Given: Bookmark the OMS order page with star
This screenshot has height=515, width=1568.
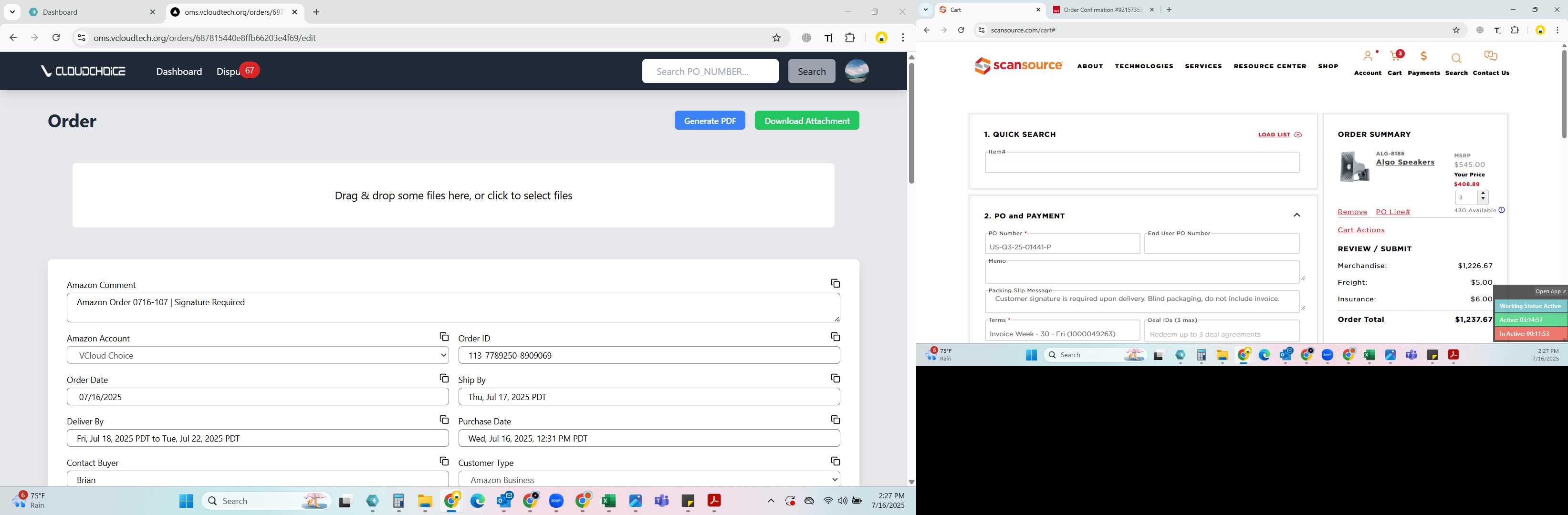Looking at the screenshot, I should (776, 38).
